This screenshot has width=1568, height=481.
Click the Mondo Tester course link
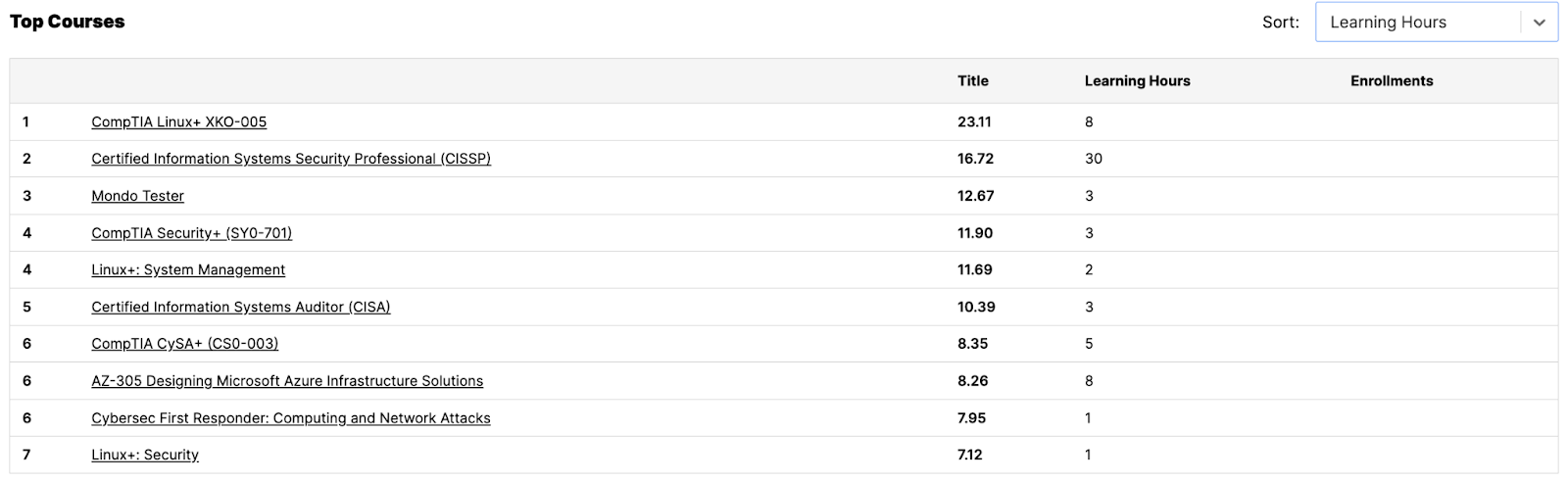(137, 196)
